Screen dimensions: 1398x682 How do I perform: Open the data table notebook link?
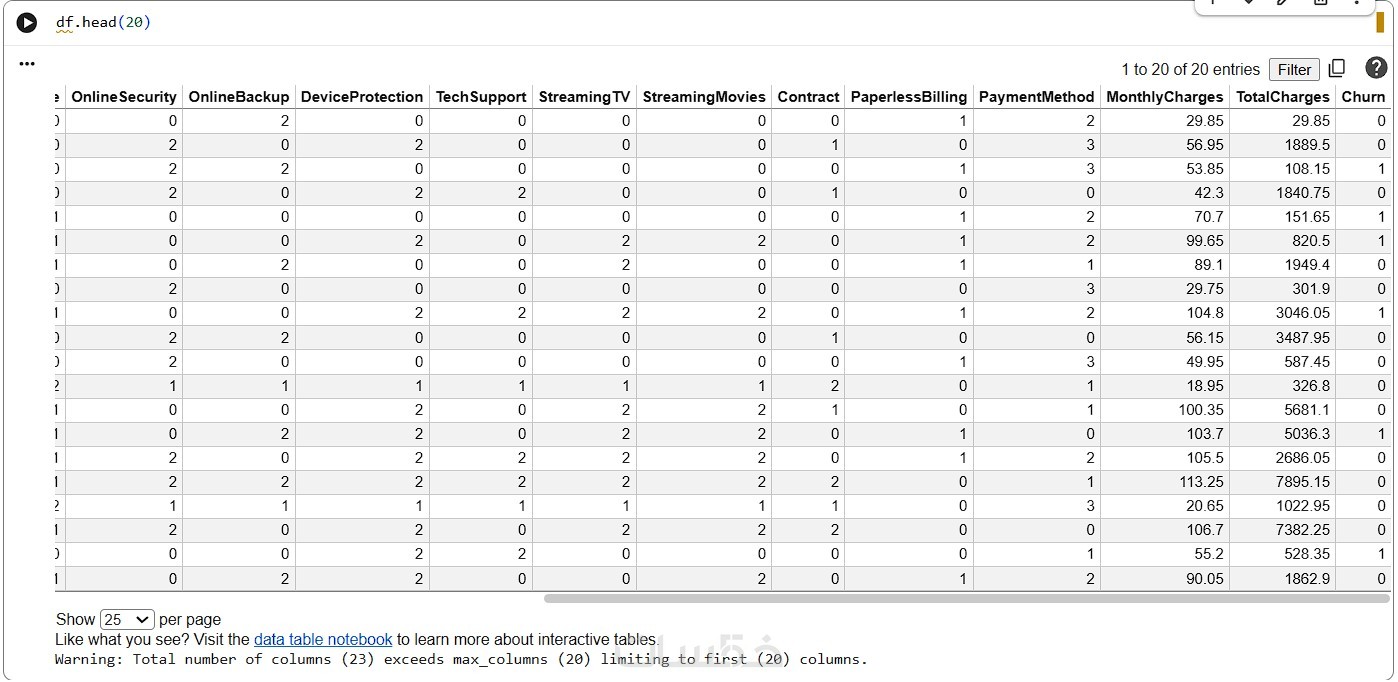323,639
